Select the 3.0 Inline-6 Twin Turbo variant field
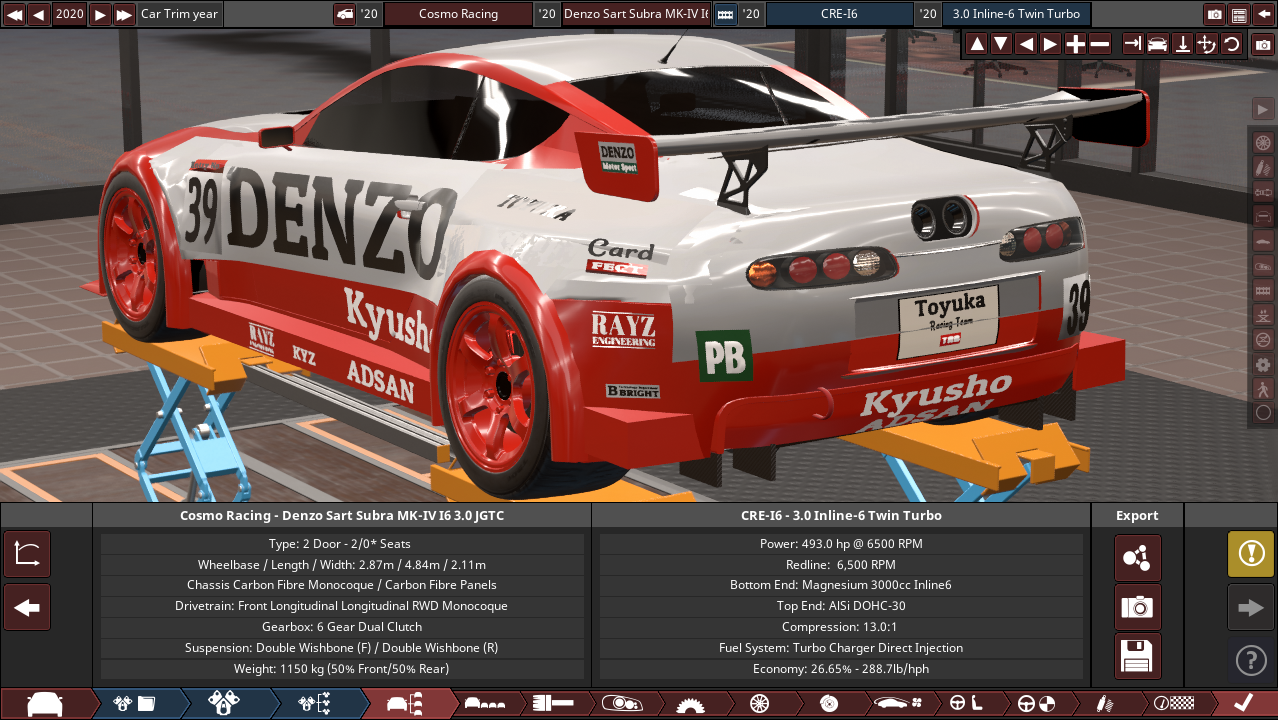This screenshot has height=720, width=1278. pyautogui.click(x=1017, y=14)
